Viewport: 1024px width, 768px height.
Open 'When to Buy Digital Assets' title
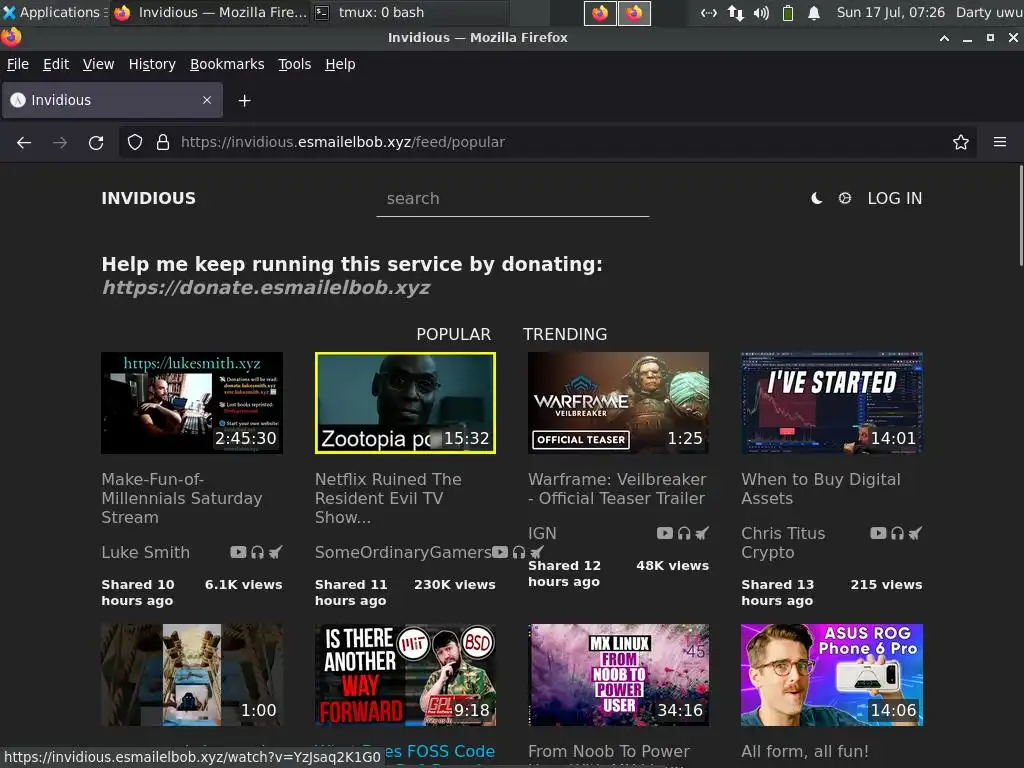click(x=821, y=488)
